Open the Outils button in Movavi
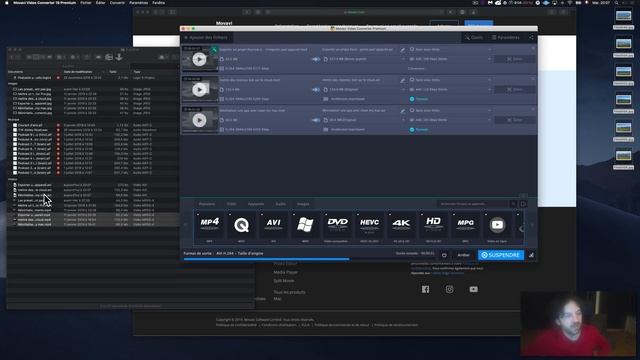 pyautogui.click(x=474, y=38)
